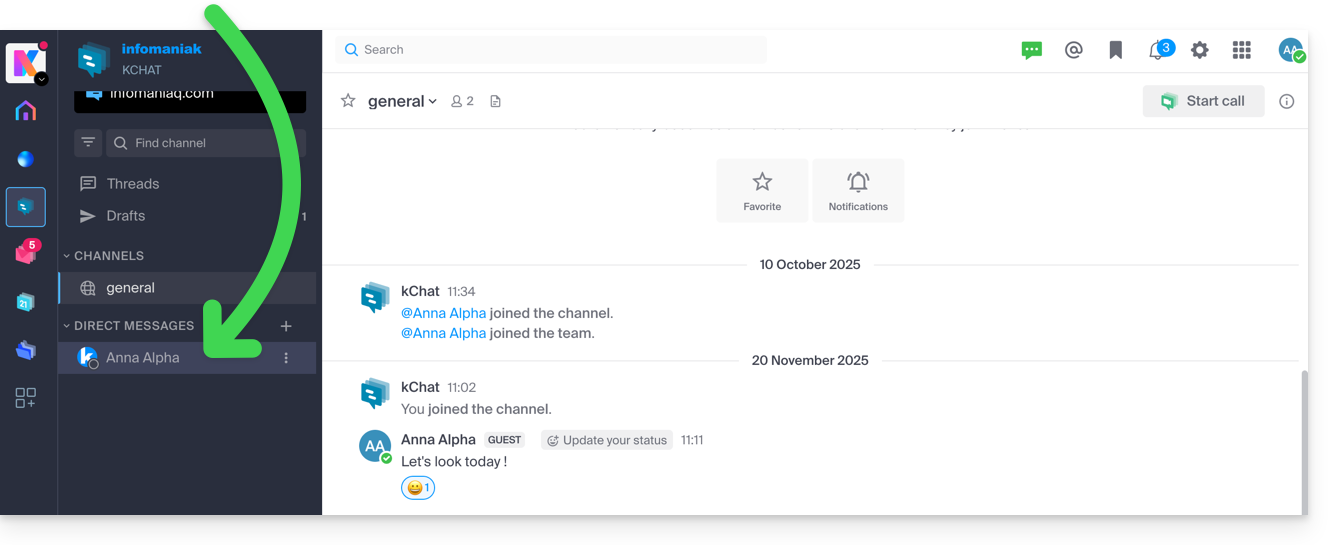The image size is (1338, 545).
Task: Click the message list scrollbar
Action: pos(1303,440)
